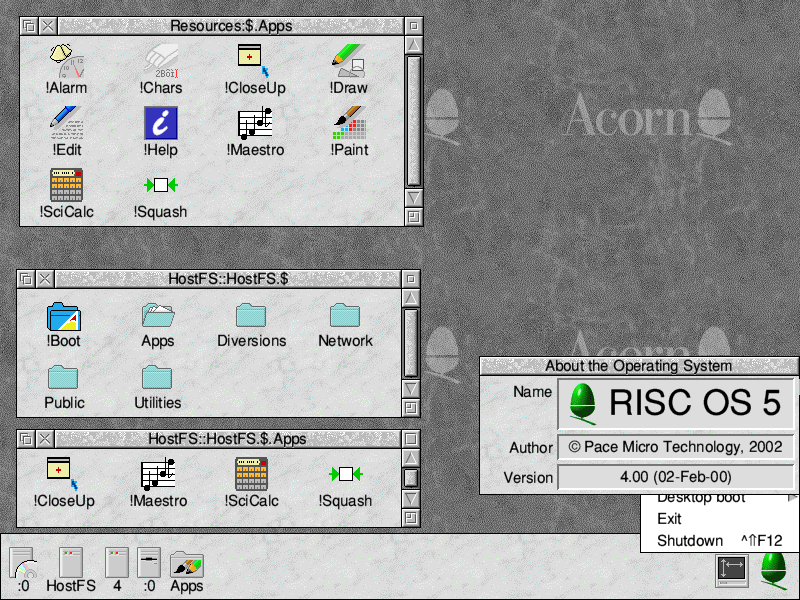Open the Utilities folder
800x600 pixels.
pos(158,387)
